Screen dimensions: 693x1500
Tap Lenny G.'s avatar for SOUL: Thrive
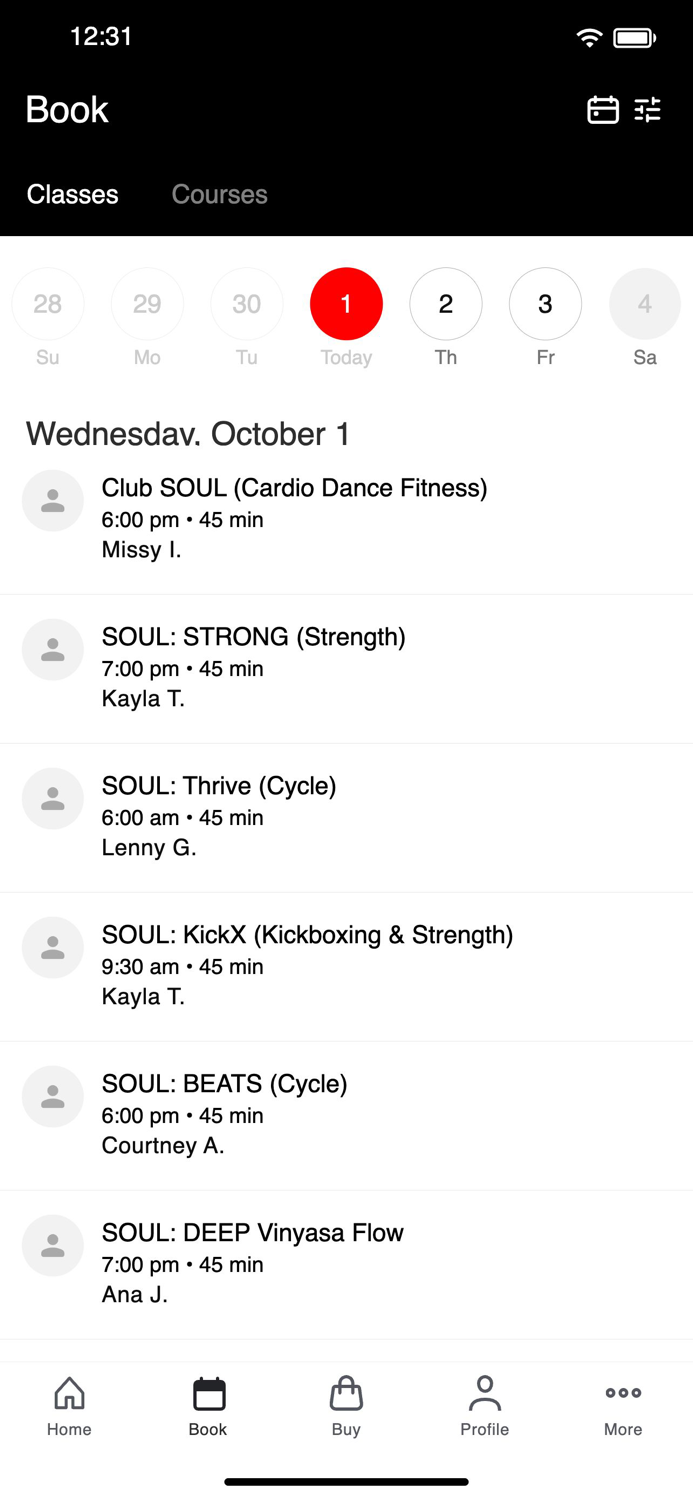pos(52,798)
